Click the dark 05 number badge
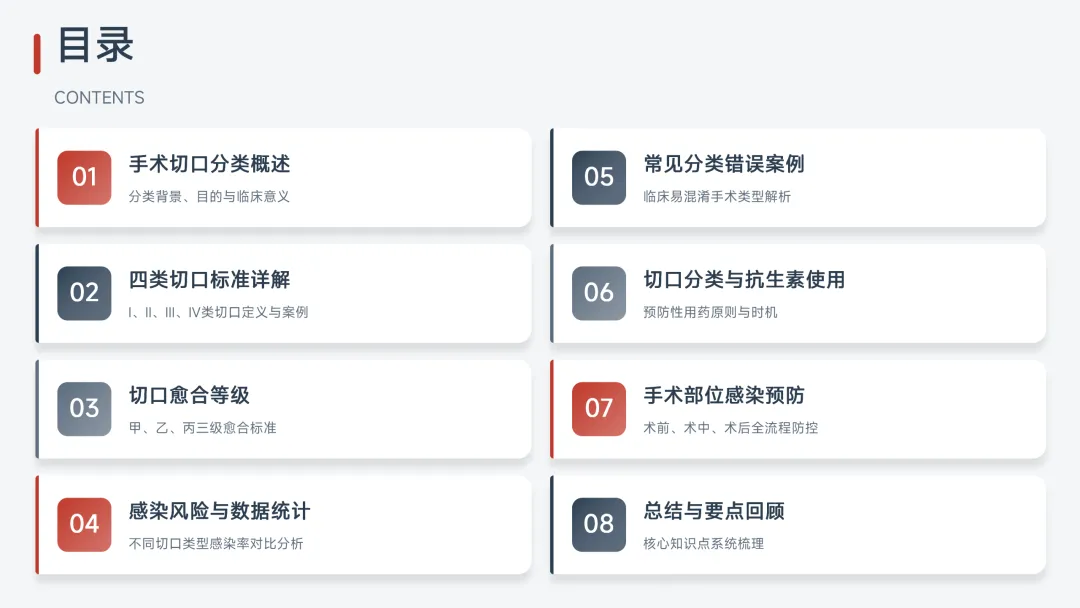This screenshot has height=608, width=1080. pyautogui.click(x=599, y=178)
